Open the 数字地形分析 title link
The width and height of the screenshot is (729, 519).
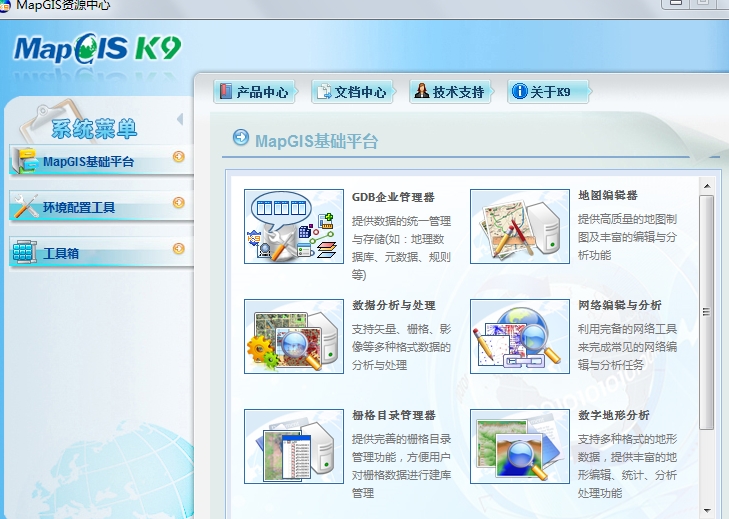pos(614,415)
